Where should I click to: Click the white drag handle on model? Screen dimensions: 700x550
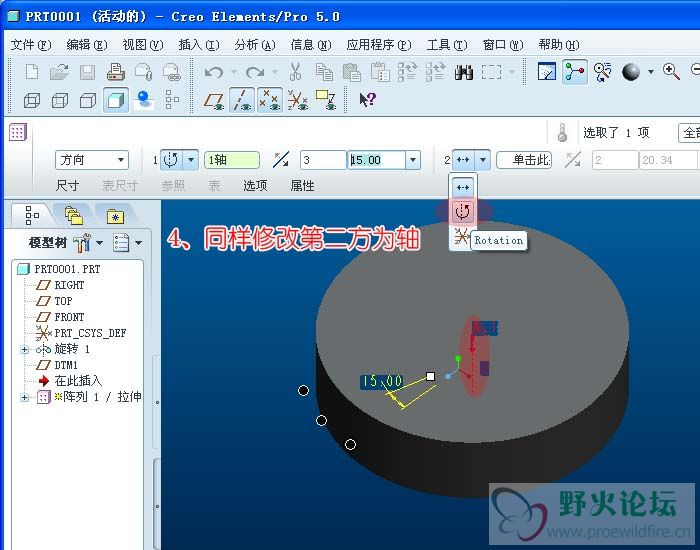(430, 376)
